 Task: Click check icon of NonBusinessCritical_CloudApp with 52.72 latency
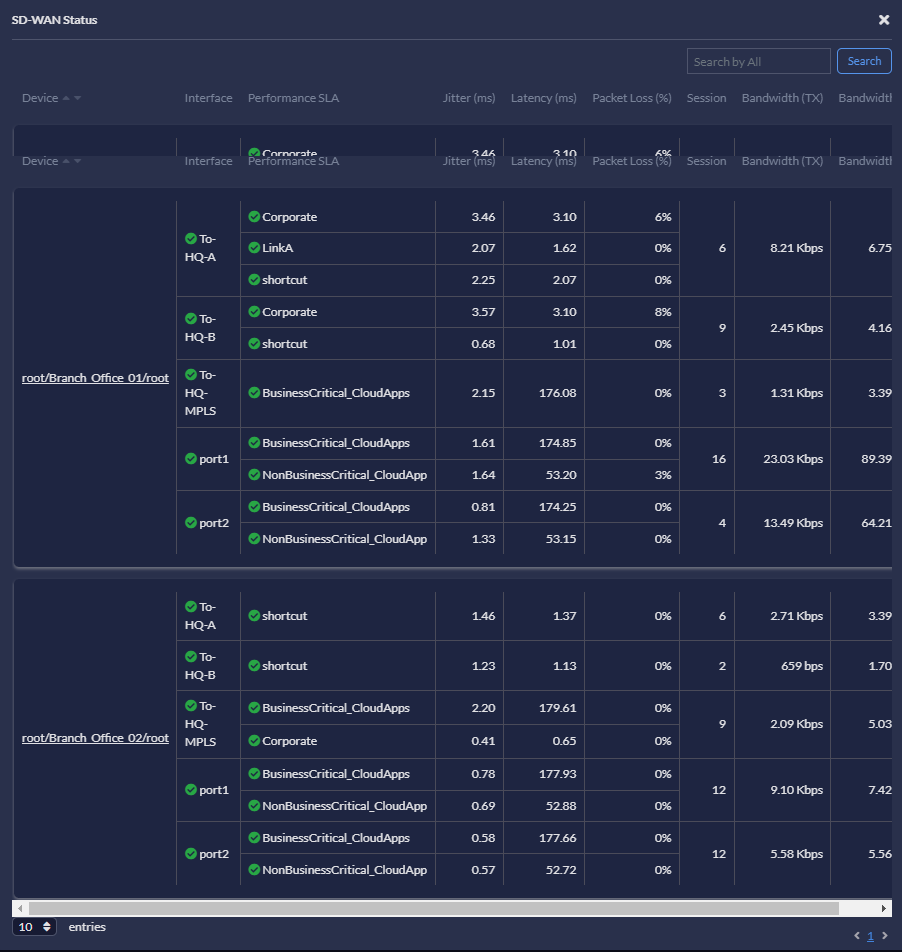[x=254, y=870]
